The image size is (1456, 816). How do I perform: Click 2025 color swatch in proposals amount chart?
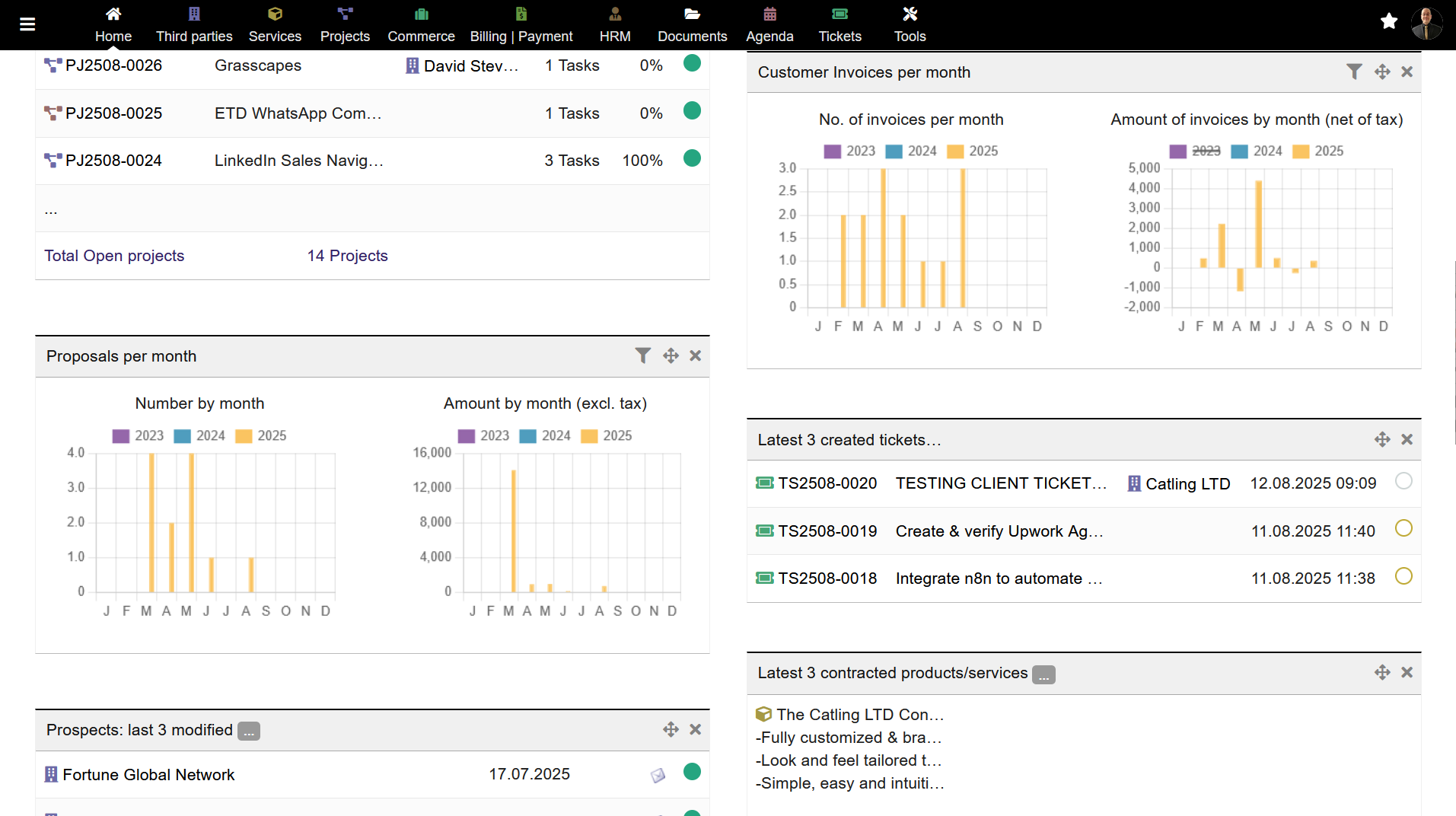pyautogui.click(x=589, y=435)
